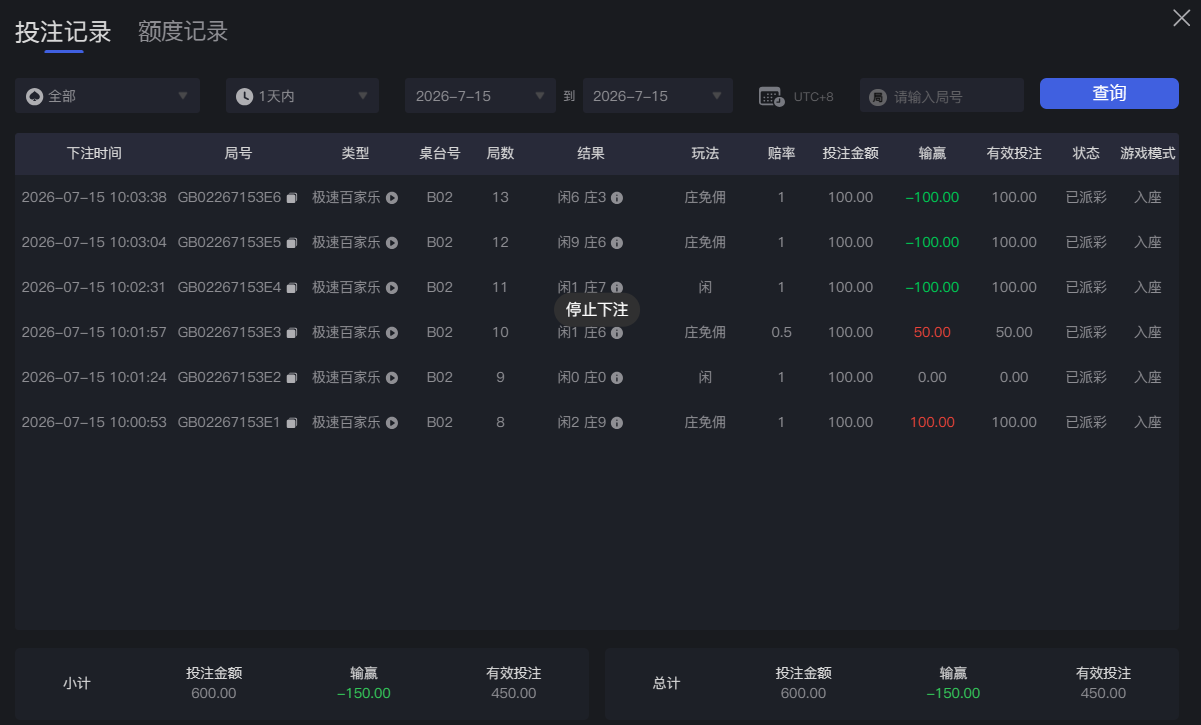Open the start date 2026-7-15 picker
Screen dimensions: 1201x725
coord(480,96)
